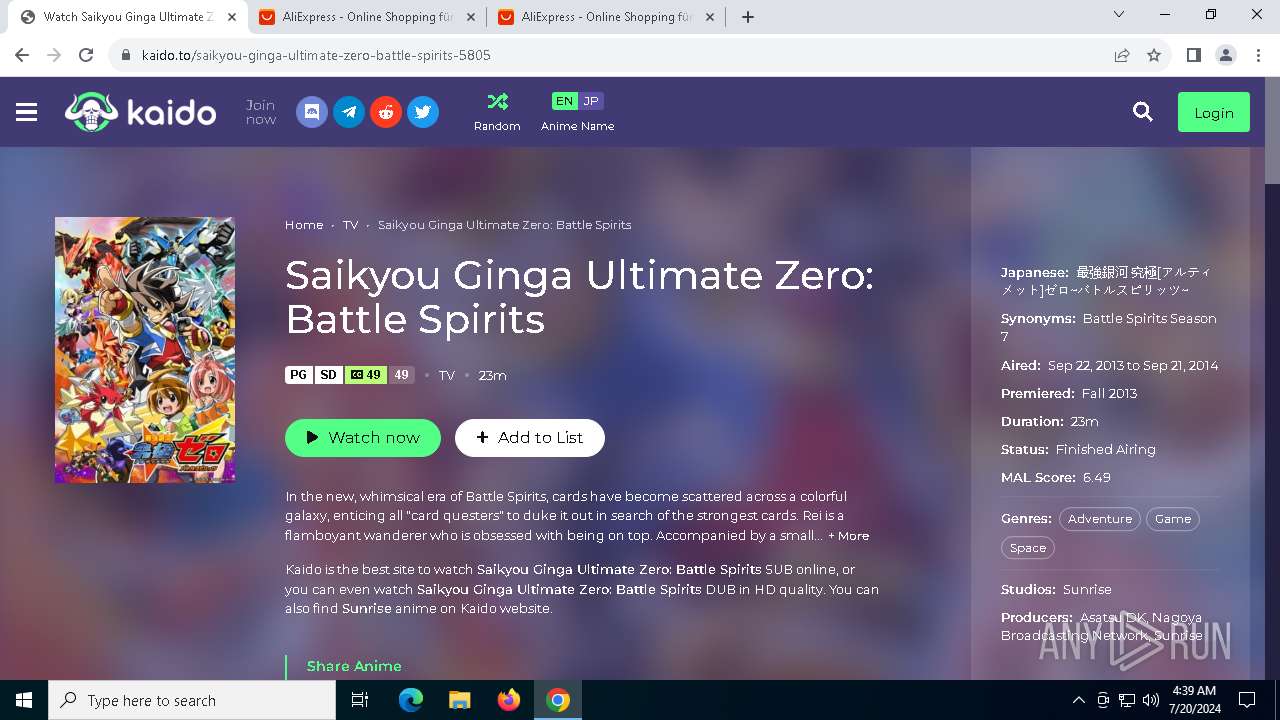Join the Discord server via icon

pyautogui.click(x=312, y=112)
